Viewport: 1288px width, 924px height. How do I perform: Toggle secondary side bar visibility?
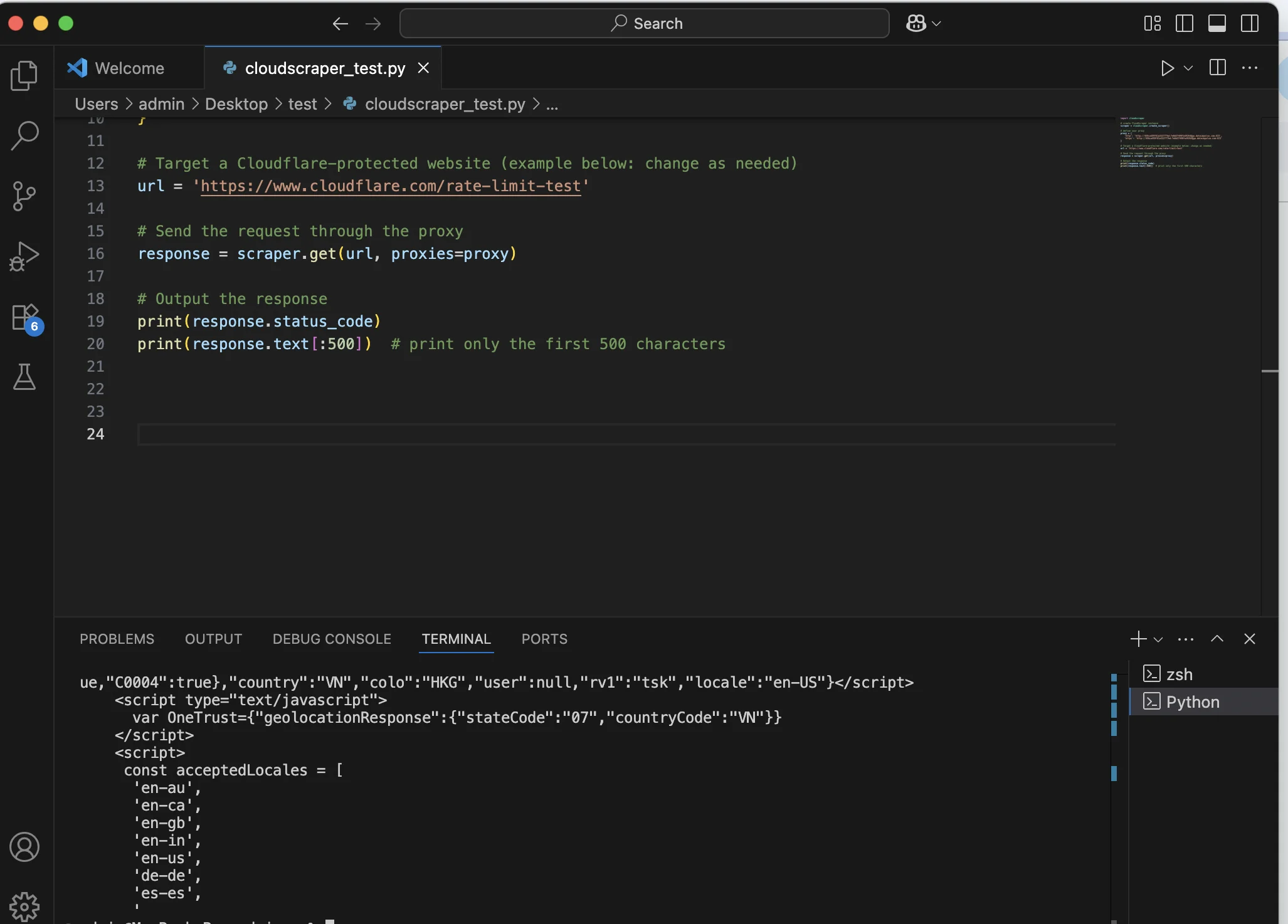(1250, 24)
